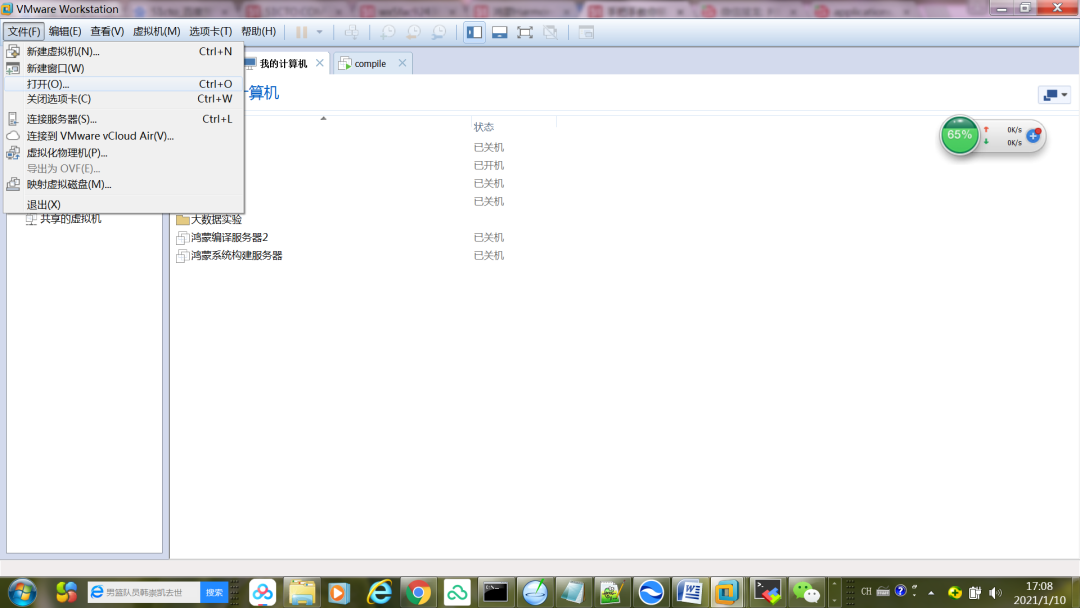Click the send Ctrl+Alt+Del toolbar icon
This screenshot has height=608, width=1080.
click(352, 32)
